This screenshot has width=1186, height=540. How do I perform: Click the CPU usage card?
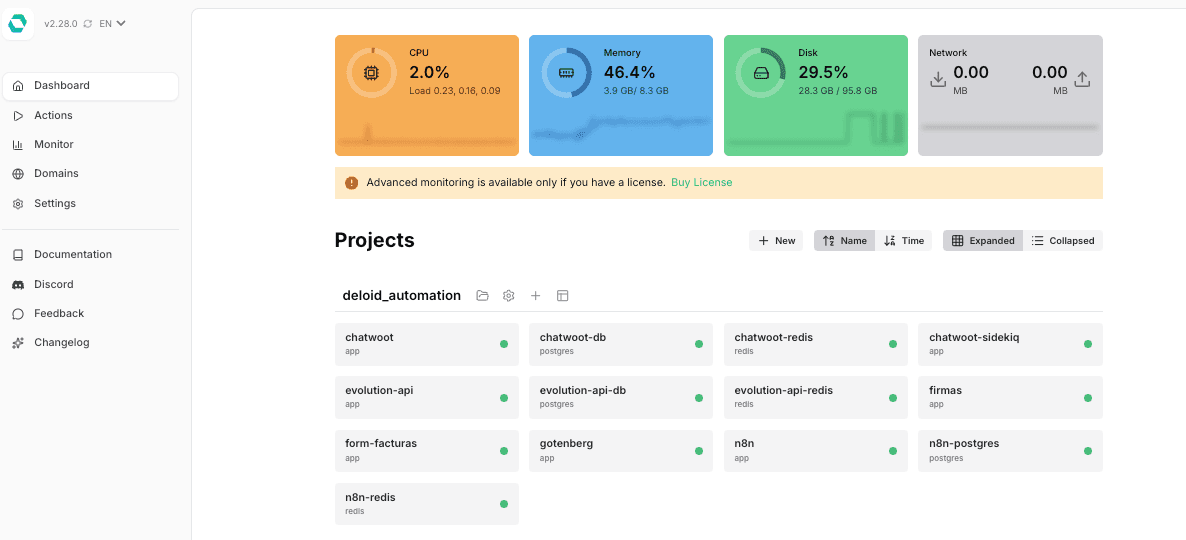pos(427,95)
